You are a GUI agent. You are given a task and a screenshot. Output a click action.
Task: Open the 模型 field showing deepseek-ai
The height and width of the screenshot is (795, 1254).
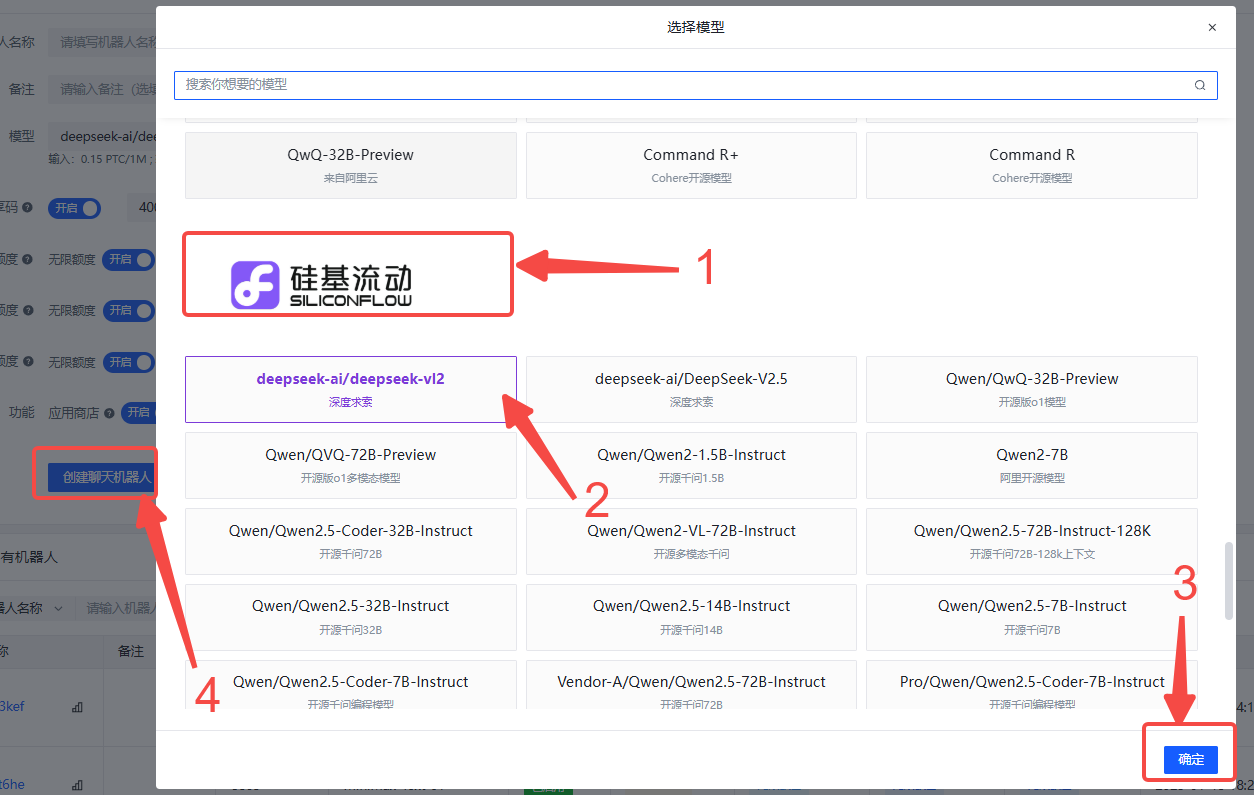pos(102,136)
